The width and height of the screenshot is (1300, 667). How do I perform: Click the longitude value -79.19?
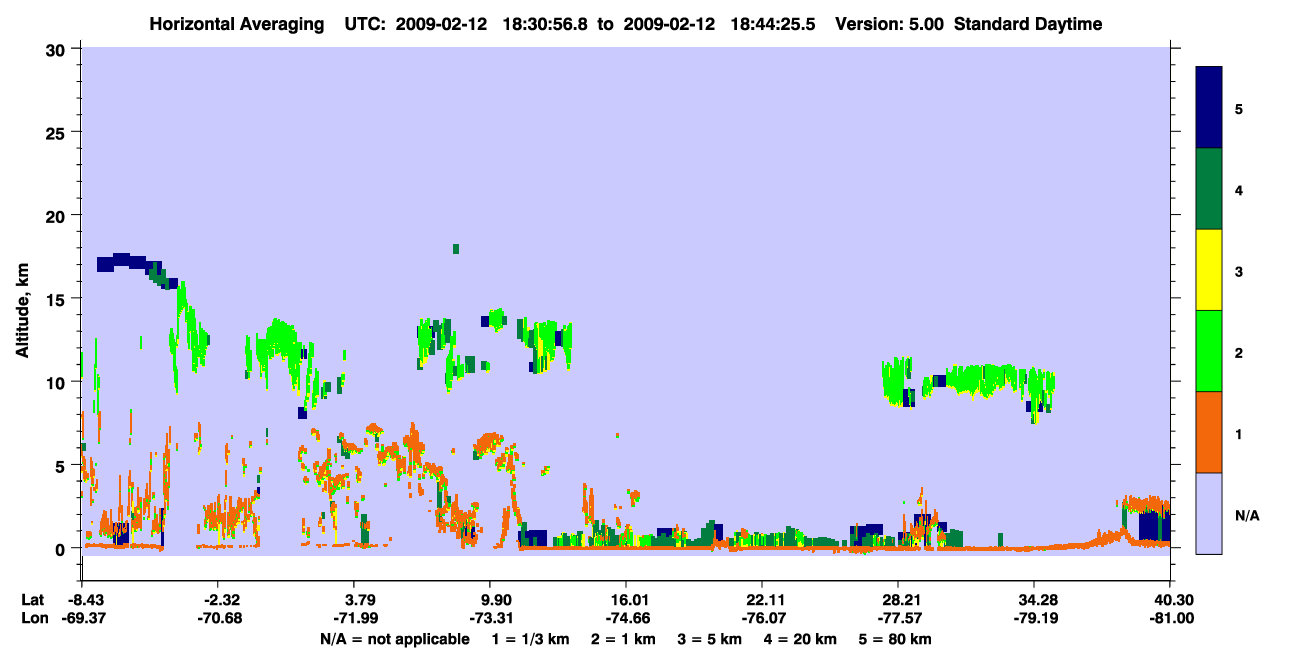[x=1034, y=618]
